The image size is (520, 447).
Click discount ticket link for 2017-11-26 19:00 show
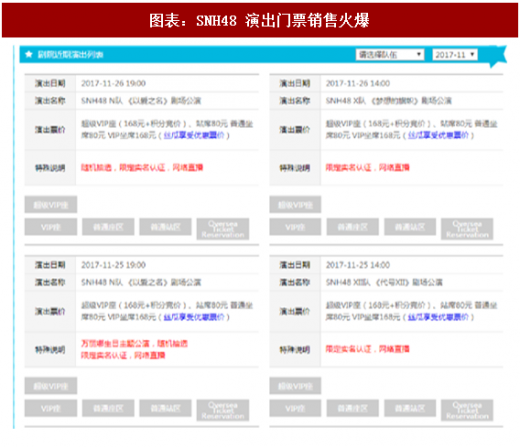[x=194, y=135]
